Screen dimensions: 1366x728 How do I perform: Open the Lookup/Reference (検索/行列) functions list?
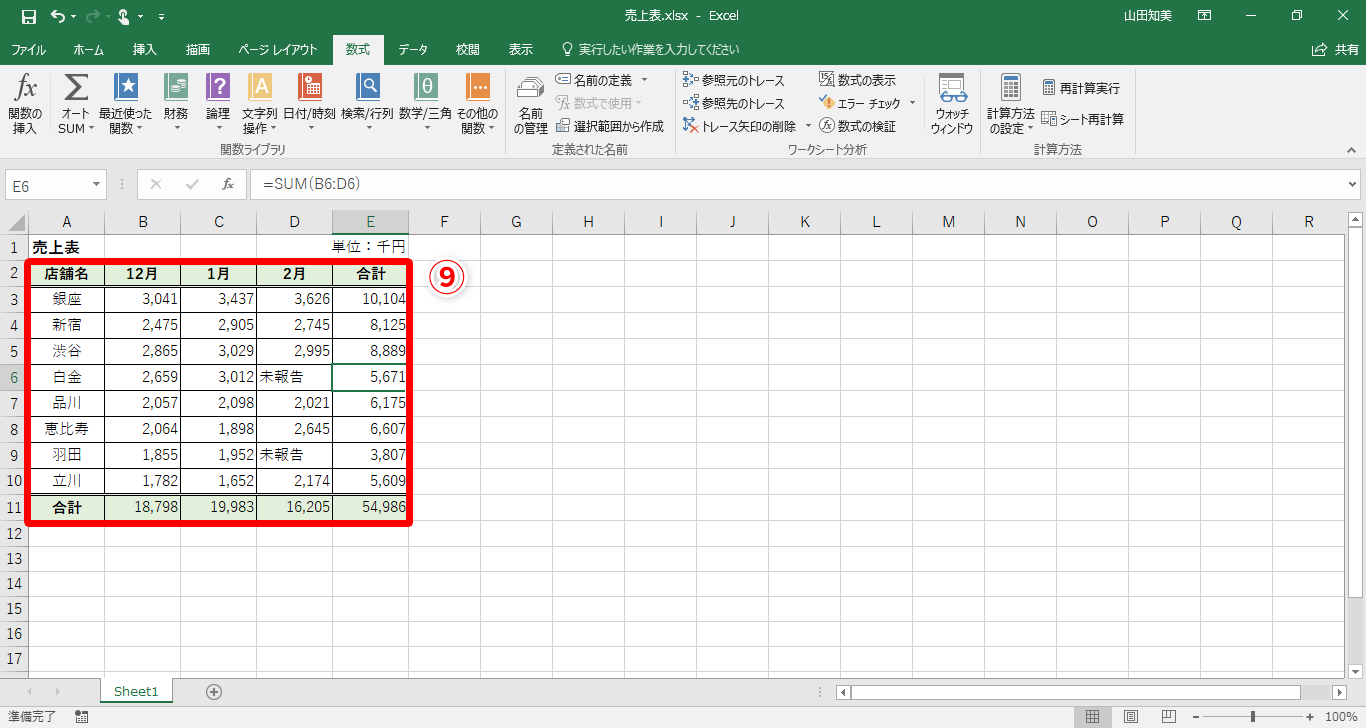(368, 104)
